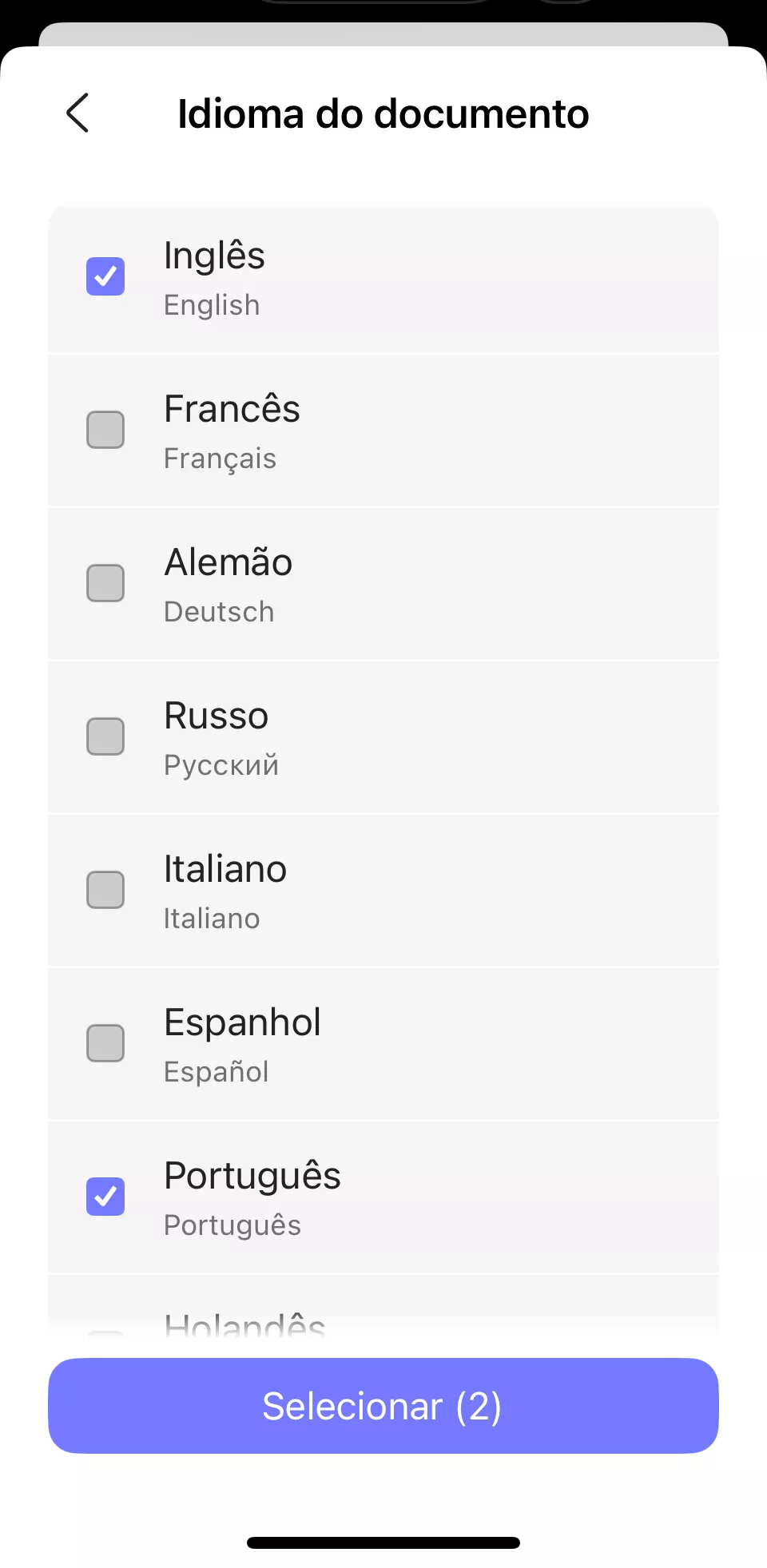Go back using the left chevron arrow
767x1568 pixels.
(77, 113)
